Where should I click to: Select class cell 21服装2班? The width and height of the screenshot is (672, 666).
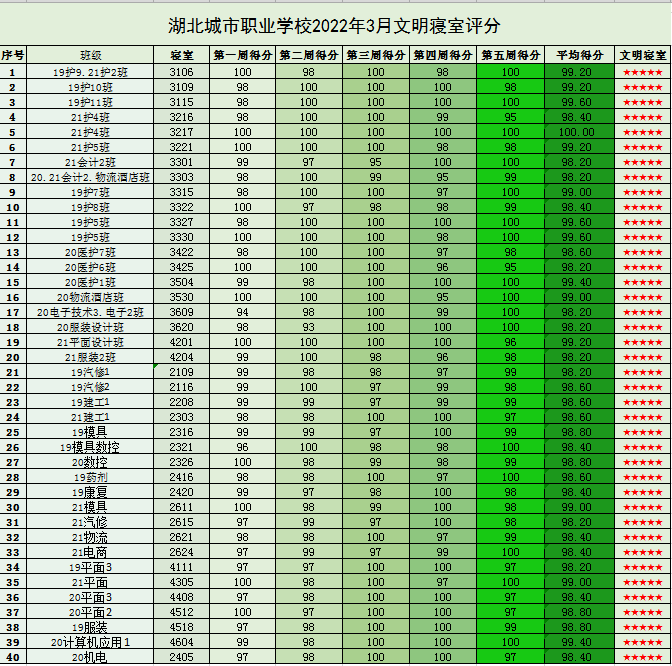pos(90,357)
